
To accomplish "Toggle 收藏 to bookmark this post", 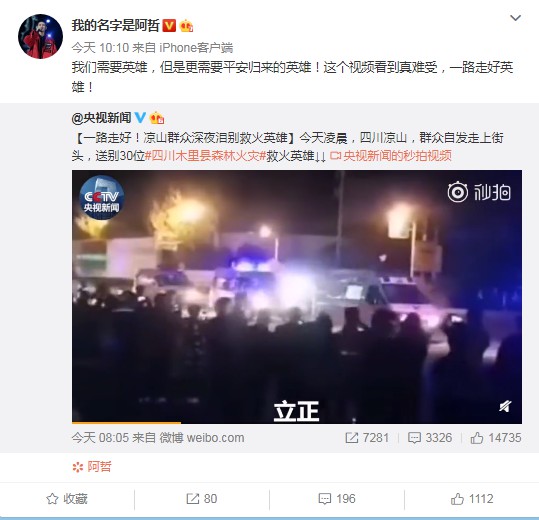I will pos(67,499).
